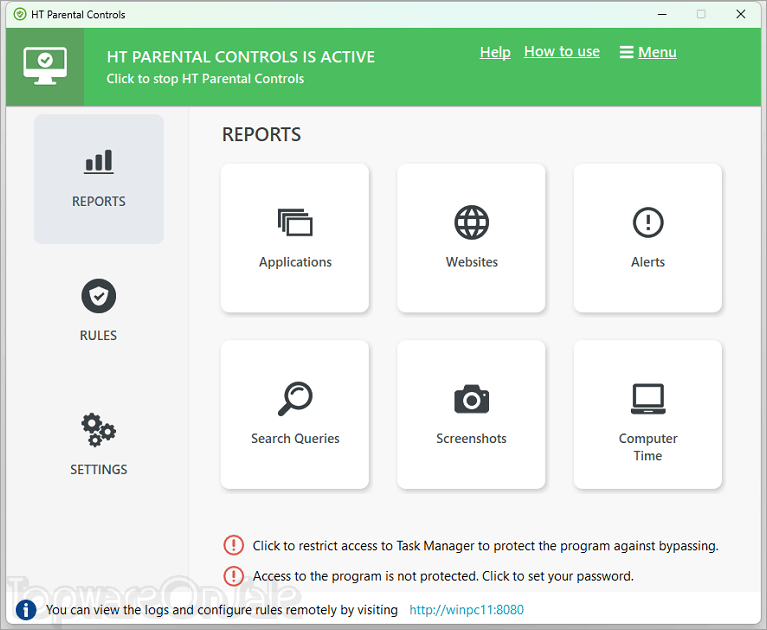Click the Computer Time laptop icon
The width and height of the screenshot is (767, 630).
click(648, 399)
